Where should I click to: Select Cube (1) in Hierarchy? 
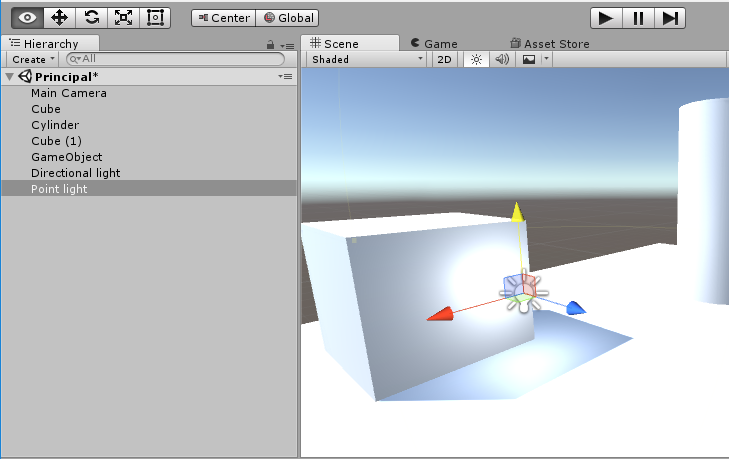point(149,141)
